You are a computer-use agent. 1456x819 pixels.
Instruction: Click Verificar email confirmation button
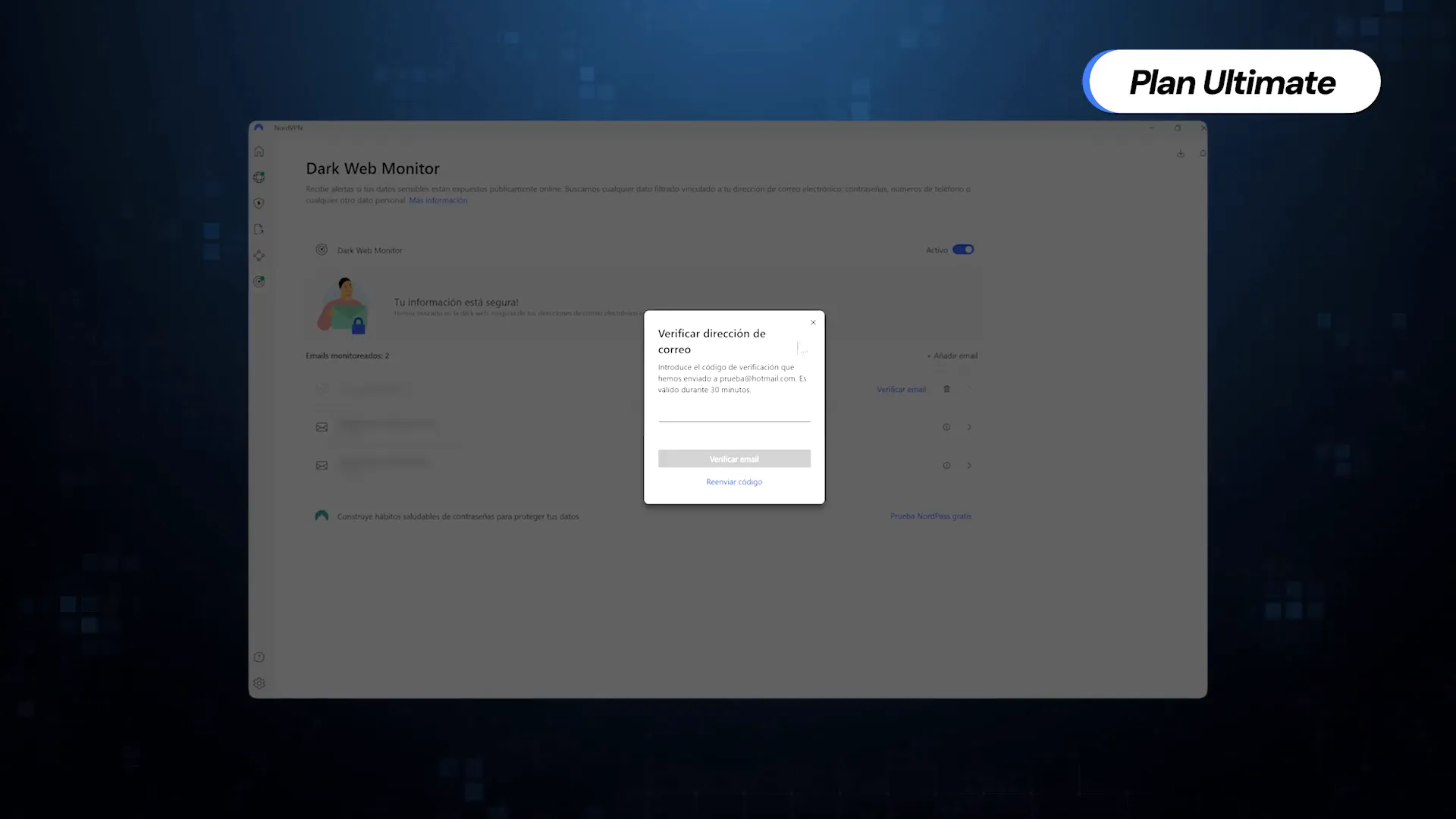[734, 458]
